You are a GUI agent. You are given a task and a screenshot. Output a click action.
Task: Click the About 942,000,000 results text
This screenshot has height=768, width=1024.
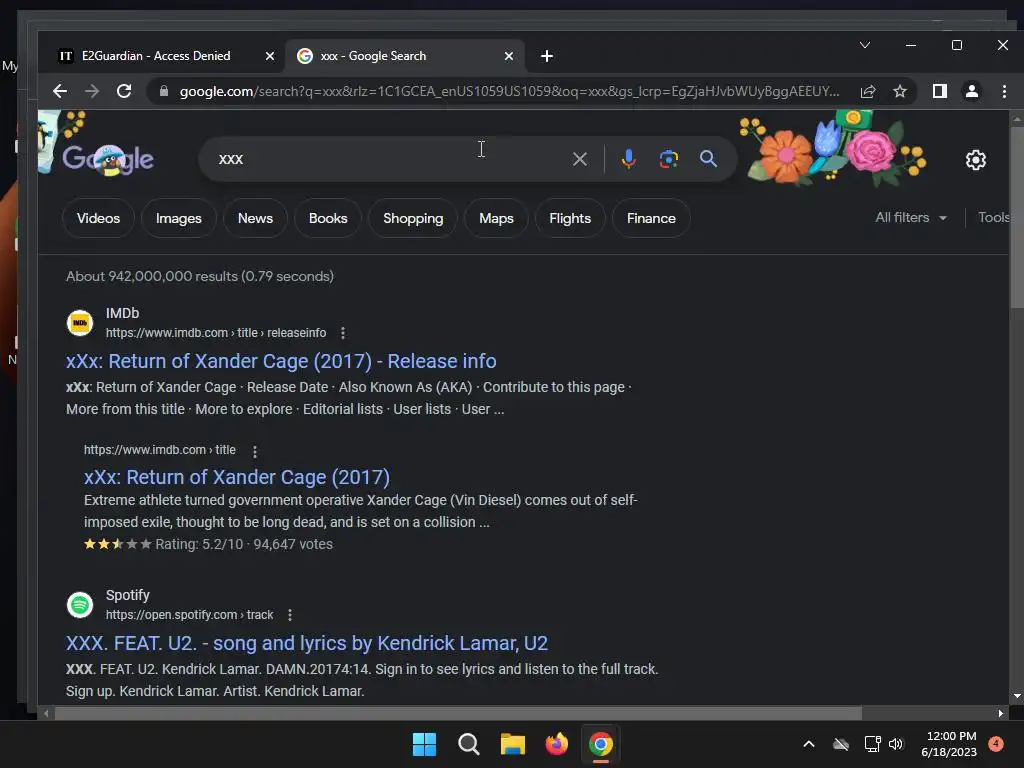tap(200, 276)
